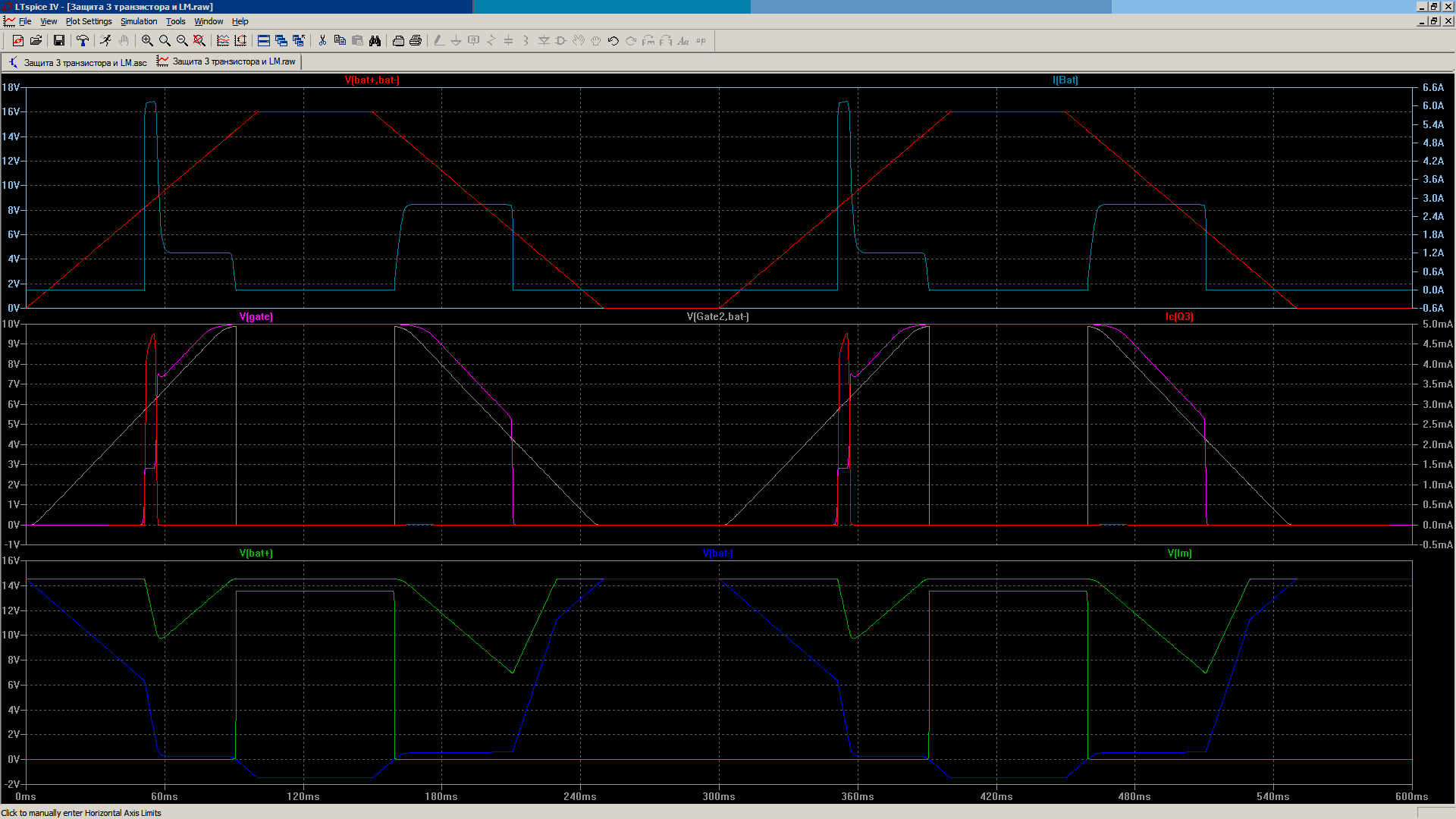Click the SPICE directive '.op' icon
Viewport: 1456px width, 819px height.
pyautogui.click(x=701, y=41)
